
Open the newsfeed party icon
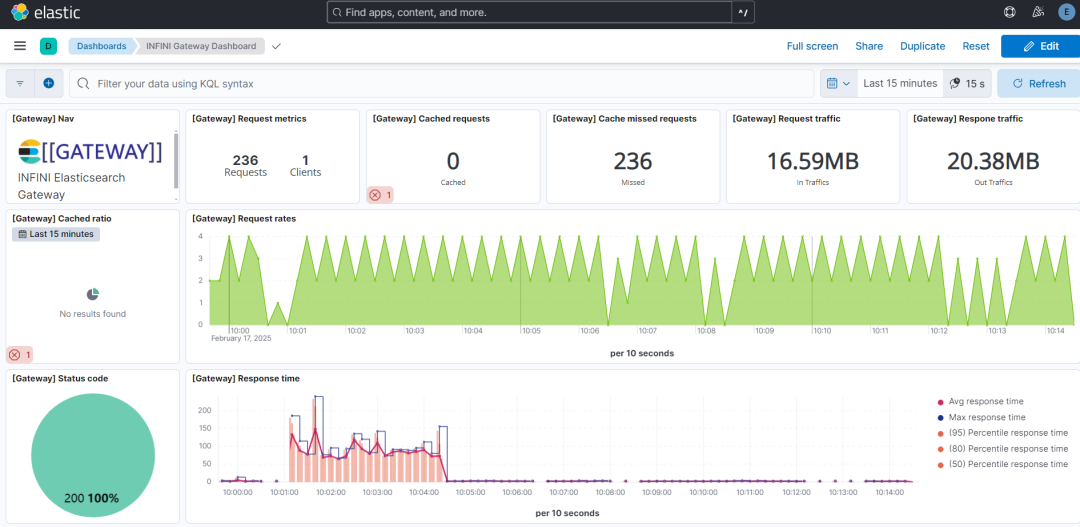coord(1038,13)
